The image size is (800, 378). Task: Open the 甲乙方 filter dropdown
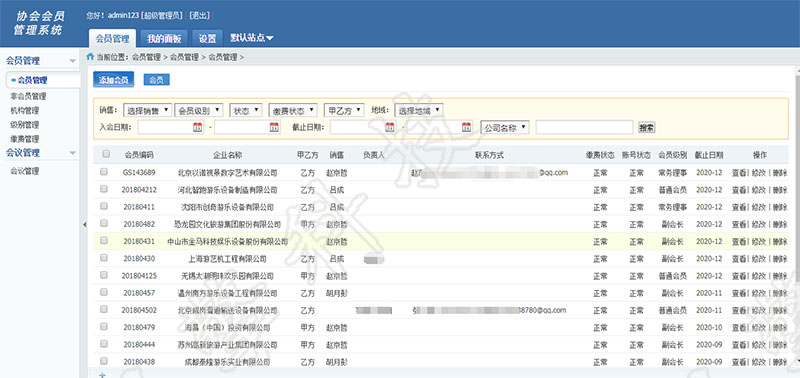[x=344, y=110]
